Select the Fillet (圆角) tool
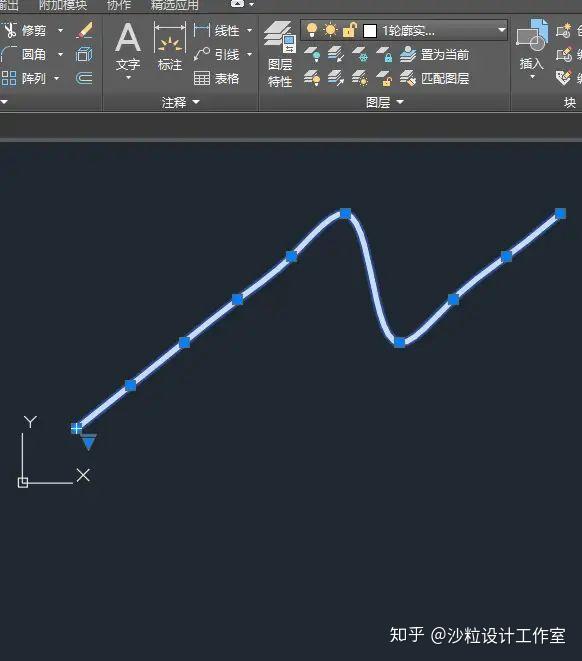 click(x=24, y=54)
